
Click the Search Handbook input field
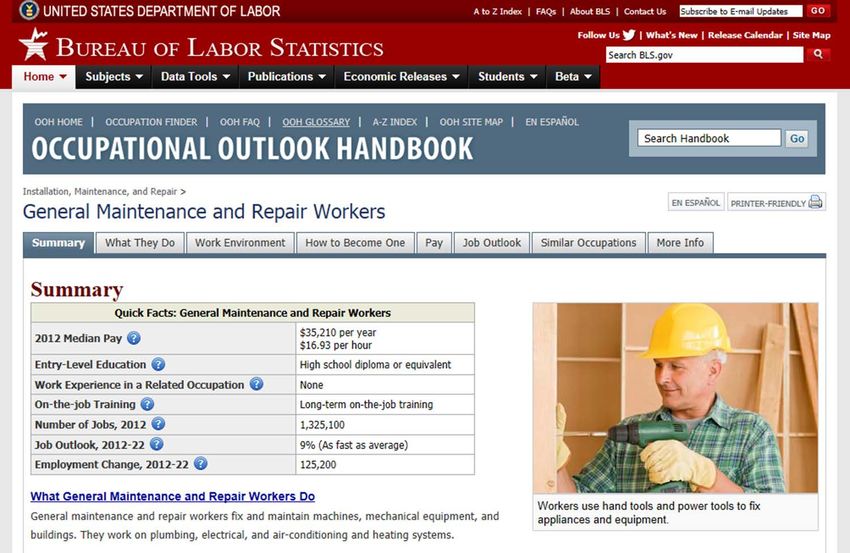(709, 138)
